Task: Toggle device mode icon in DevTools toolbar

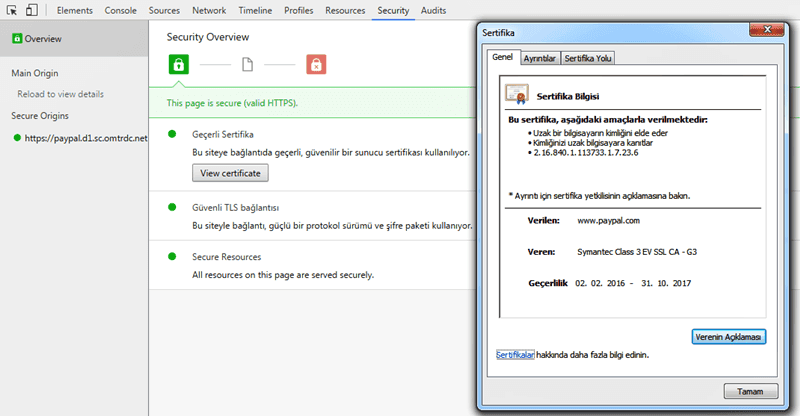Action: pyautogui.click(x=32, y=10)
